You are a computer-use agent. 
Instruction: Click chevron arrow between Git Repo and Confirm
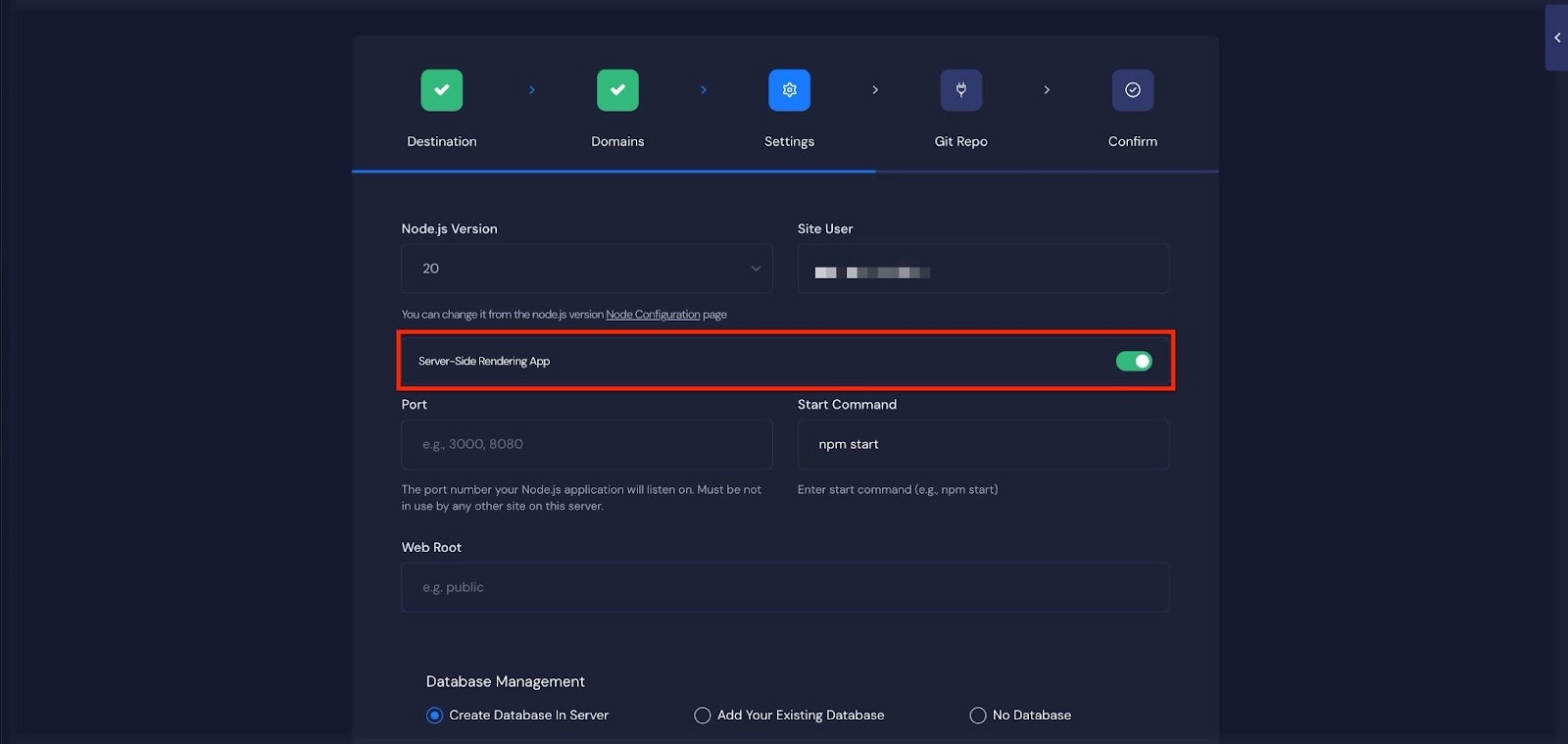(x=1047, y=90)
